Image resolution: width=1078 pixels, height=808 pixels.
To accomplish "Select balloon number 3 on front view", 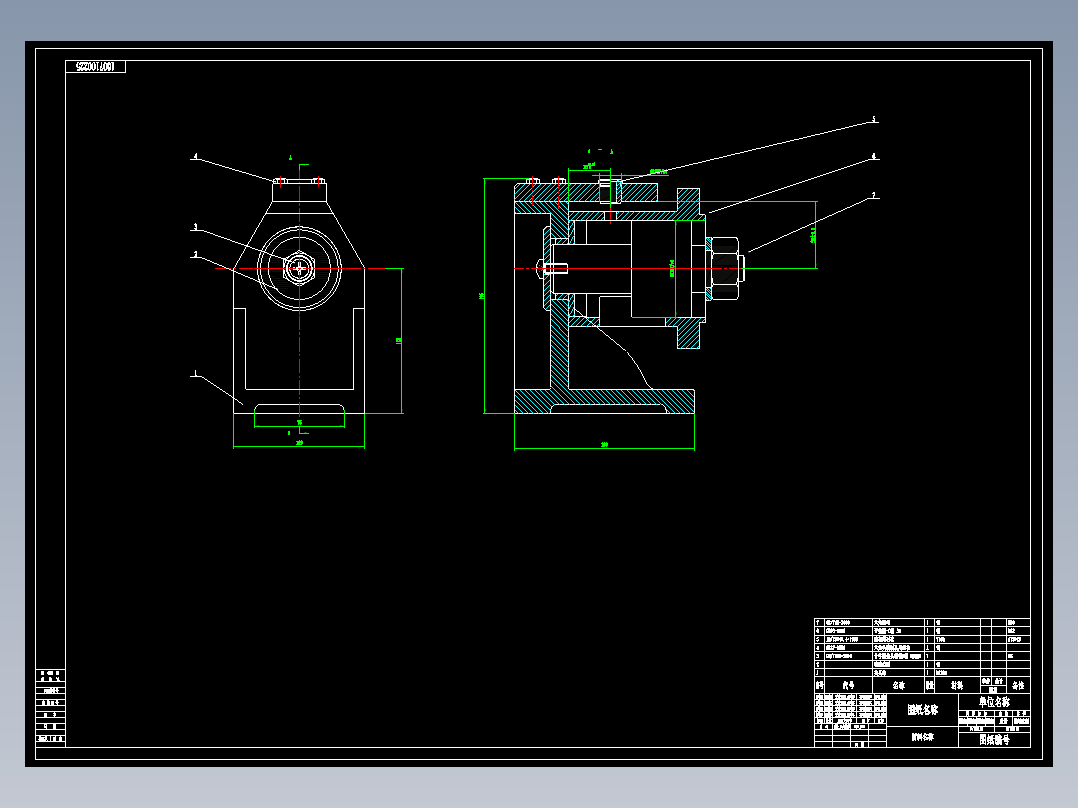I will (x=195, y=227).
